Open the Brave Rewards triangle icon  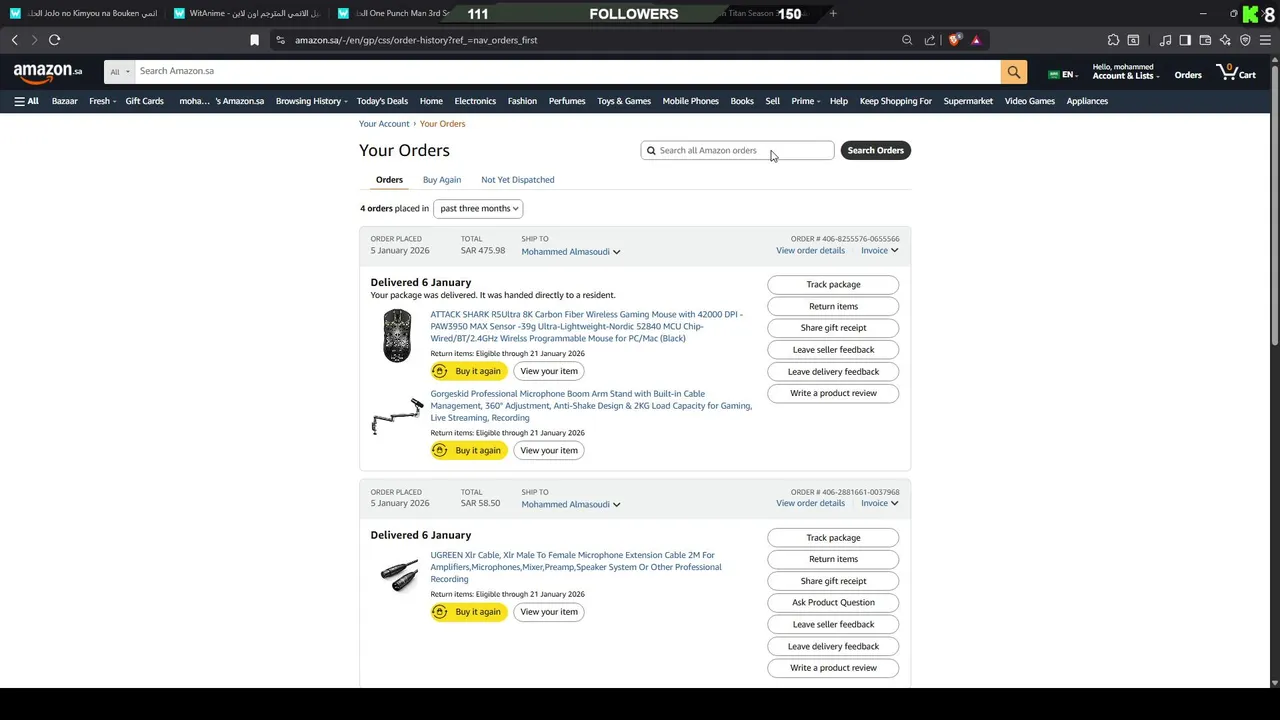pos(976,40)
